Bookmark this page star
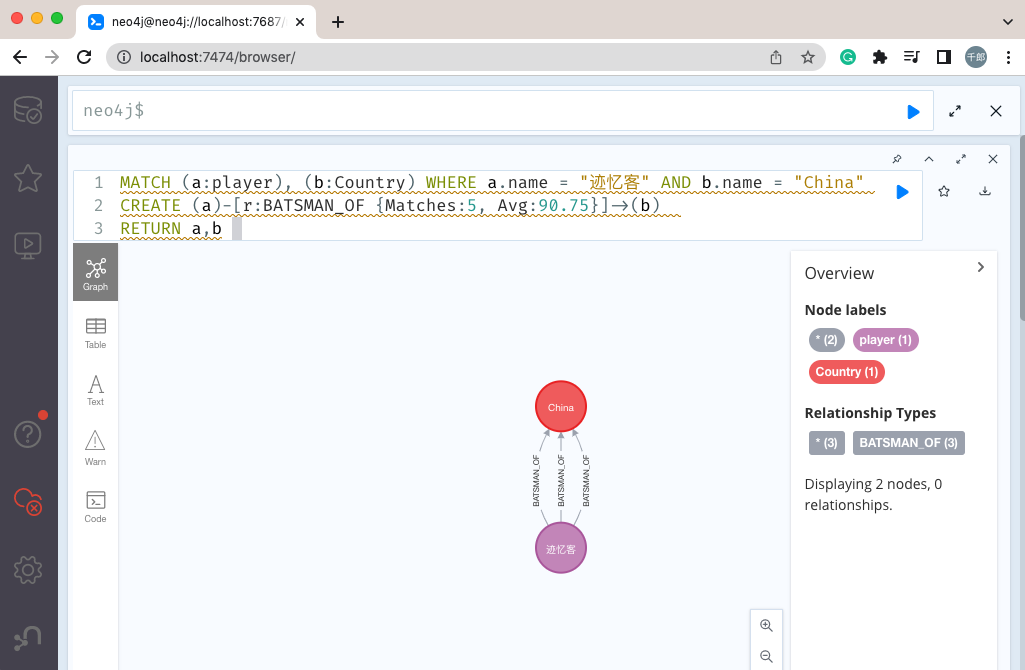This screenshot has height=670, width=1025. (808, 58)
